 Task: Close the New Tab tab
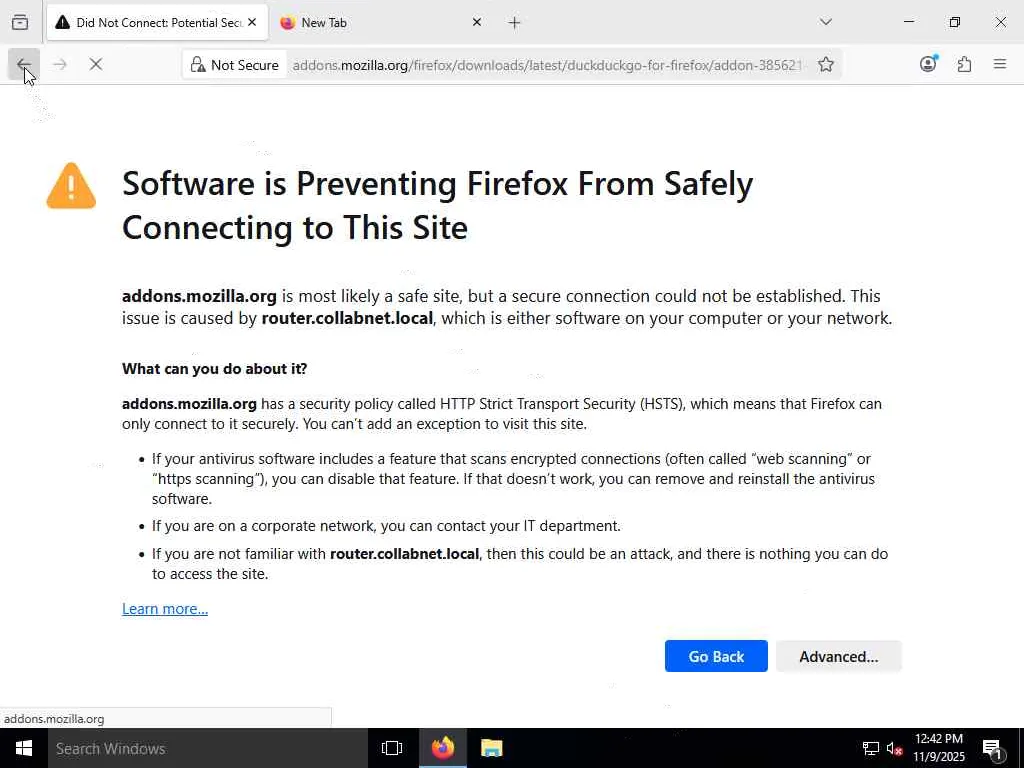[477, 22]
